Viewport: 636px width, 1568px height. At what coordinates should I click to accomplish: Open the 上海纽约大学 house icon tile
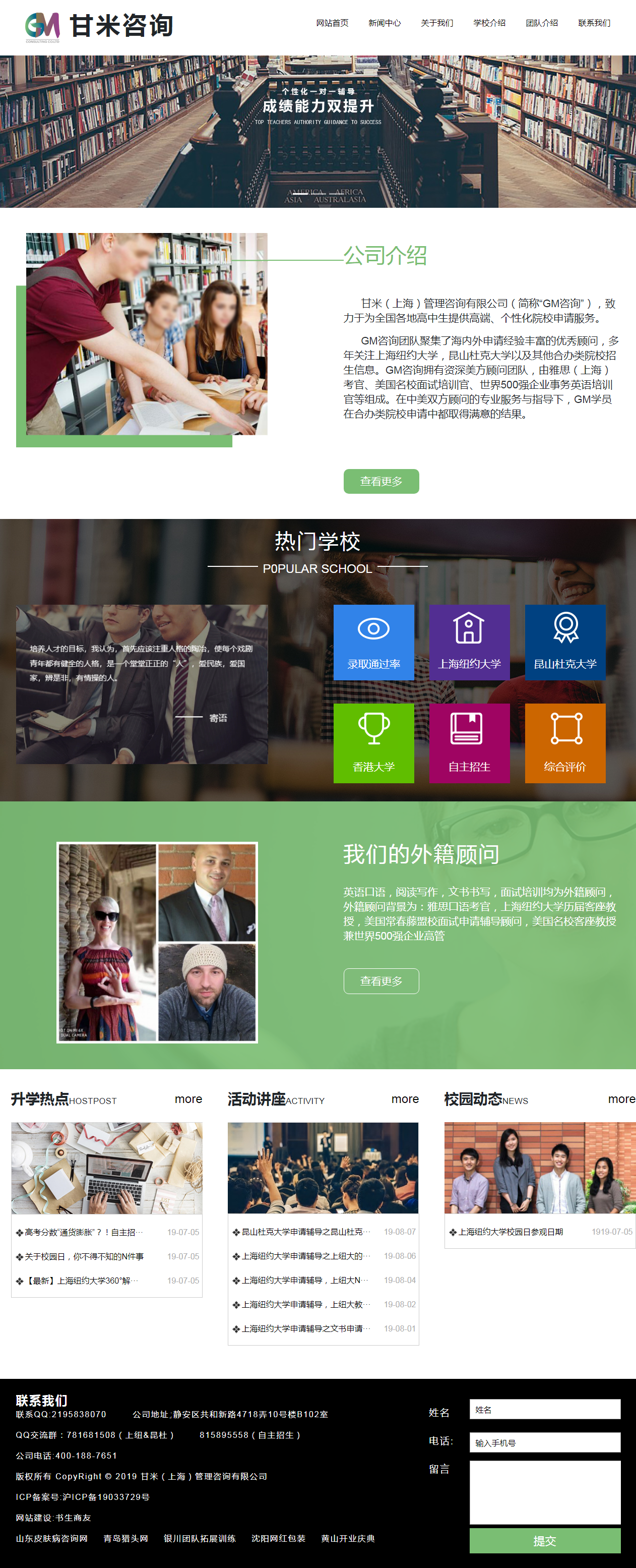coord(469,629)
